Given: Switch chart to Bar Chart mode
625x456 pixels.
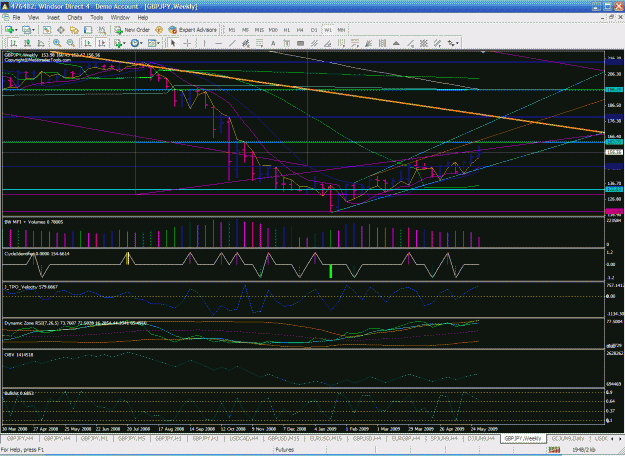Looking at the screenshot, I should (x=13, y=43).
